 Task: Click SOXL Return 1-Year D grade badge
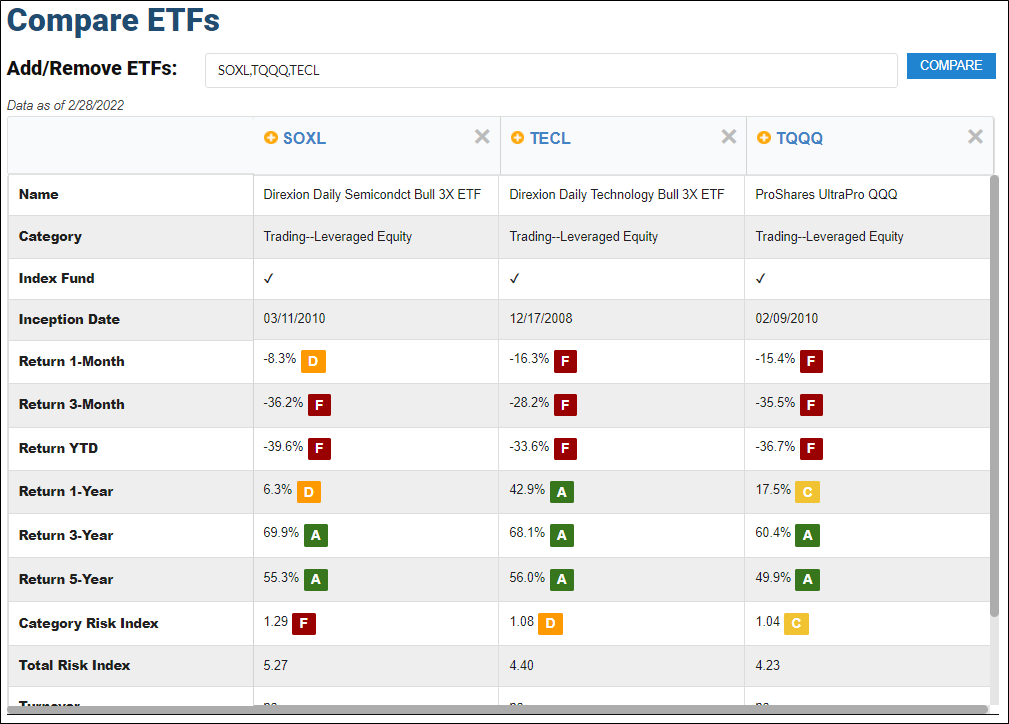coord(309,492)
